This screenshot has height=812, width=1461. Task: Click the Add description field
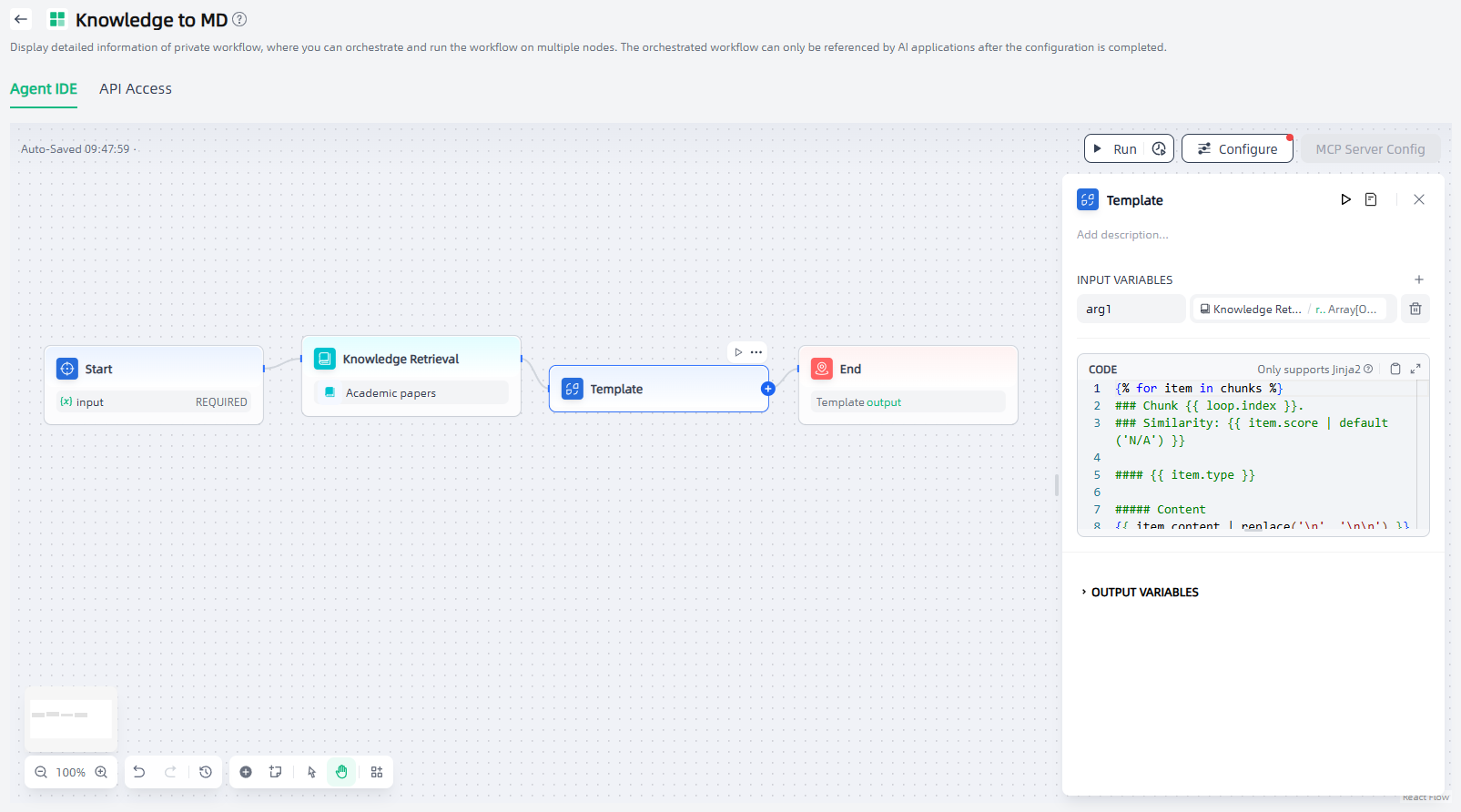click(1122, 235)
